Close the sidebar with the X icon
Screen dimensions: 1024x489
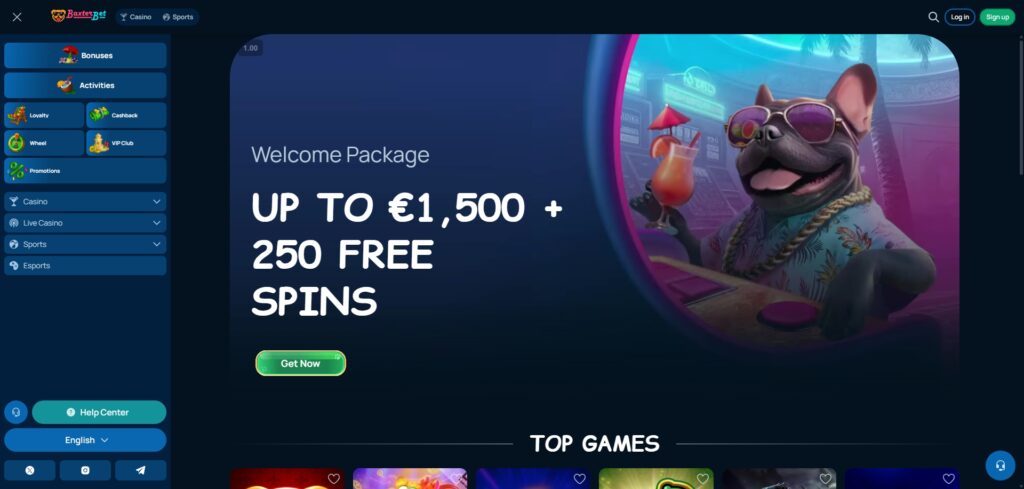pyautogui.click(x=17, y=17)
